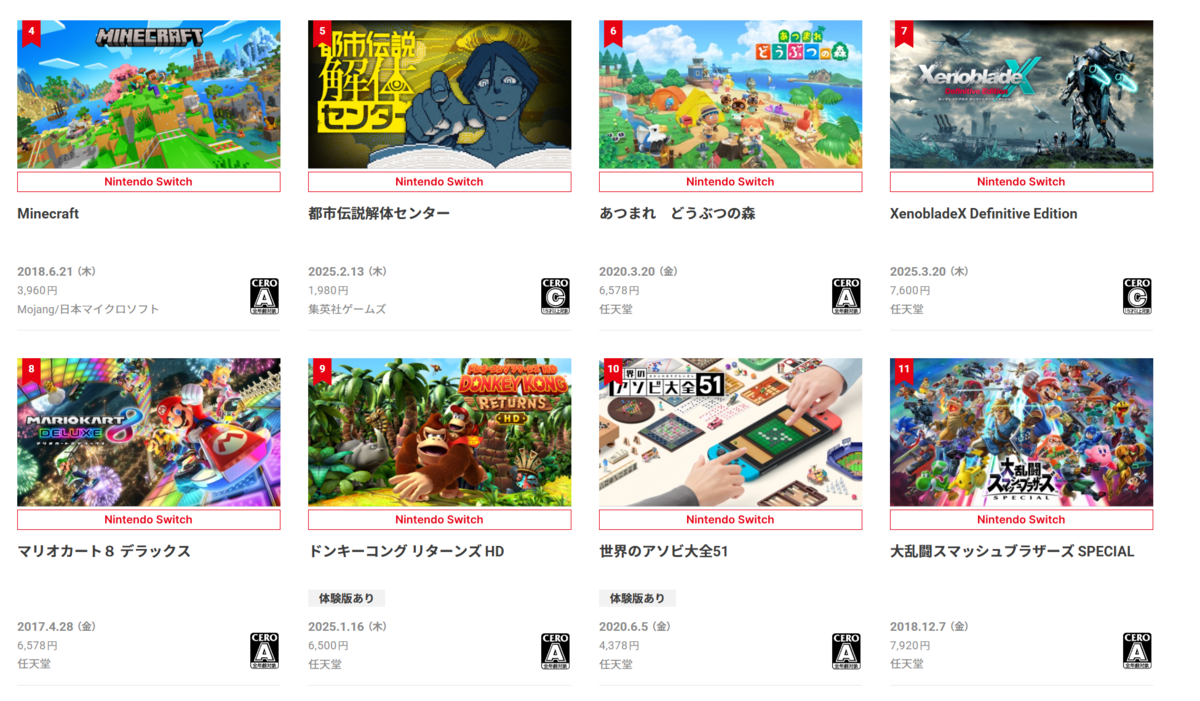Click the 大乱闘スマッシュブラザーズ SPECIAL title
Screen dimensions: 1200x701
(x=1012, y=551)
